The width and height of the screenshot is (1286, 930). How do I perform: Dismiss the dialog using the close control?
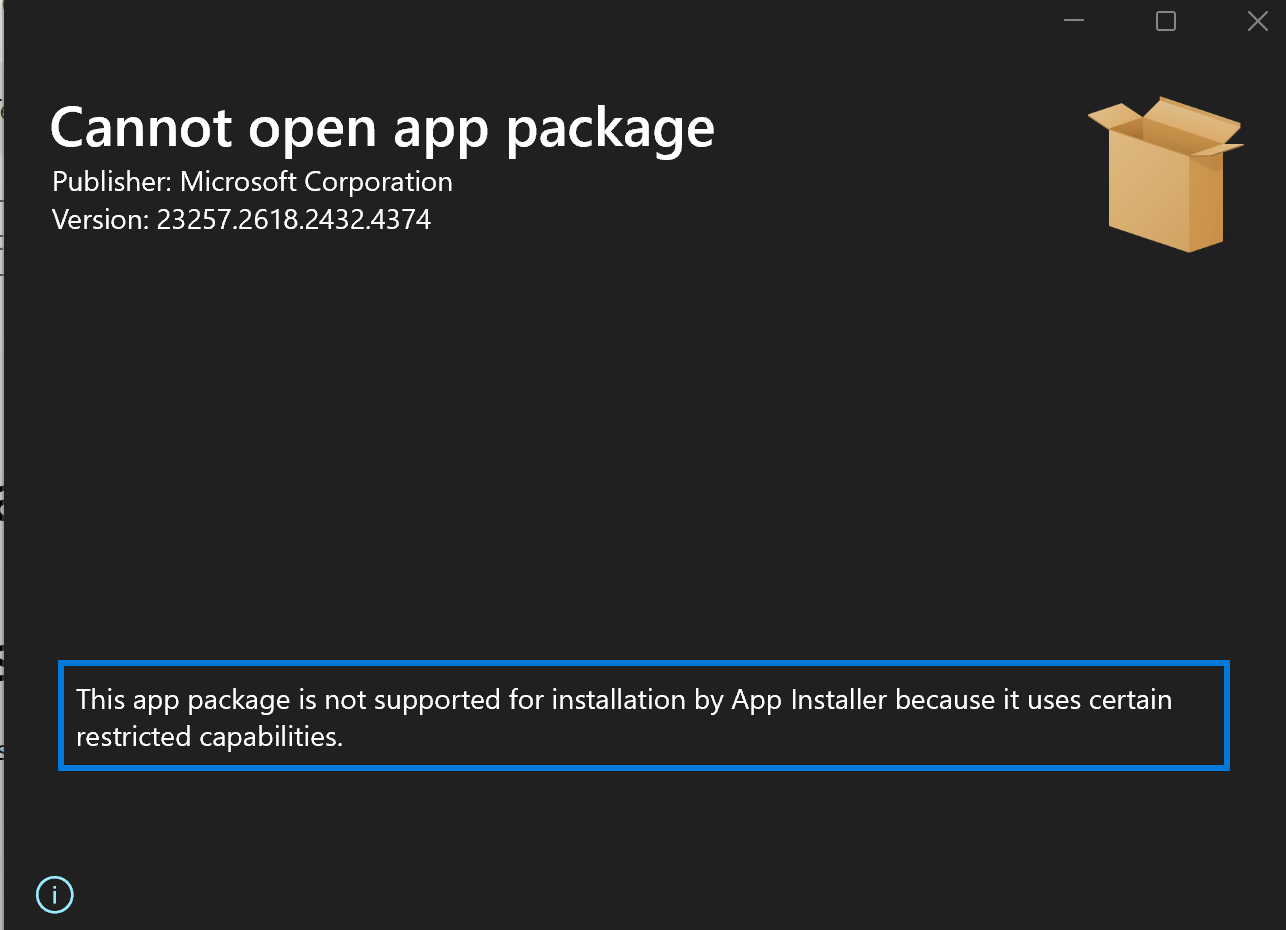pos(1257,20)
